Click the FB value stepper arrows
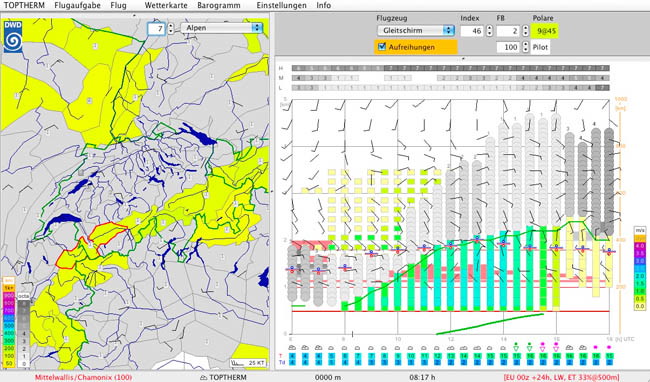The width and height of the screenshot is (650, 382). click(525, 31)
